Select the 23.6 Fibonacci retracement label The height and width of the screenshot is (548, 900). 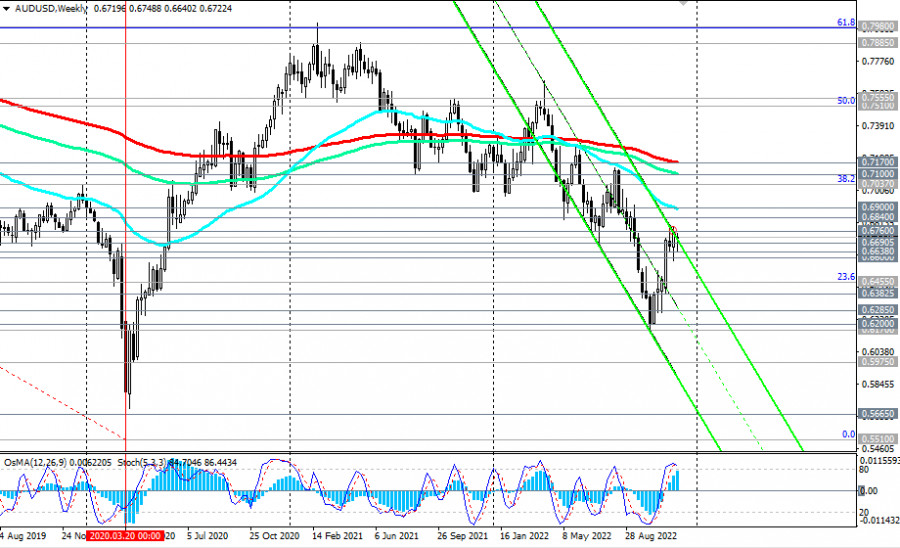tap(845, 277)
